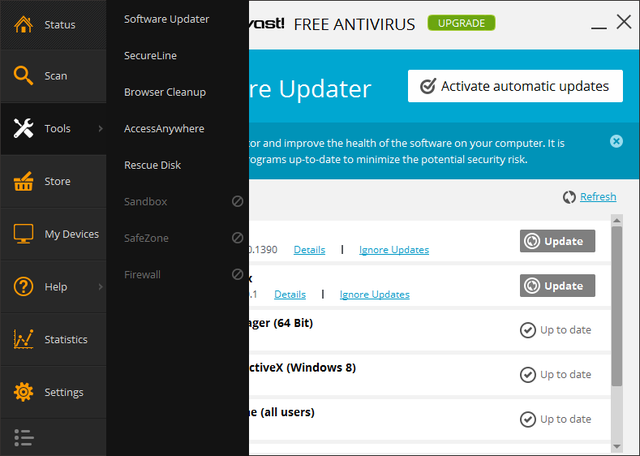Image resolution: width=640 pixels, height=456 pixels.
Task: Click checkmark icon beside (all users) entry
Action: [528, 419]
